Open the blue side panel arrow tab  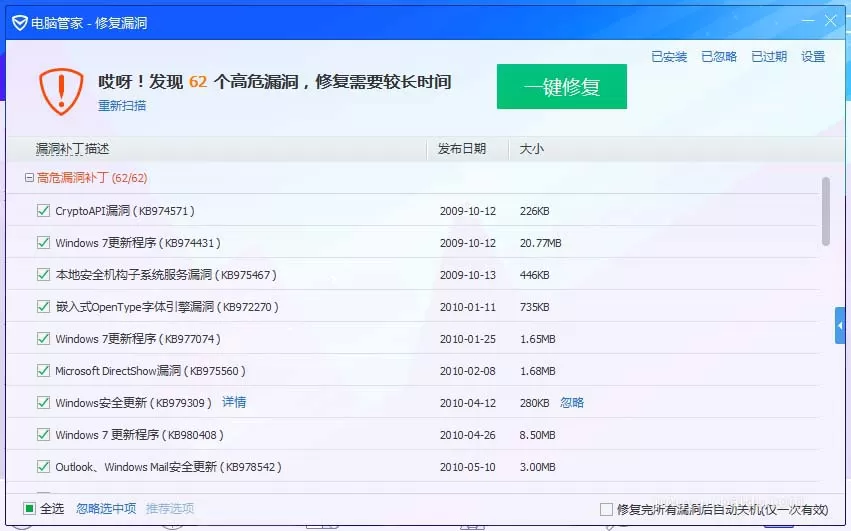point(840,325)
